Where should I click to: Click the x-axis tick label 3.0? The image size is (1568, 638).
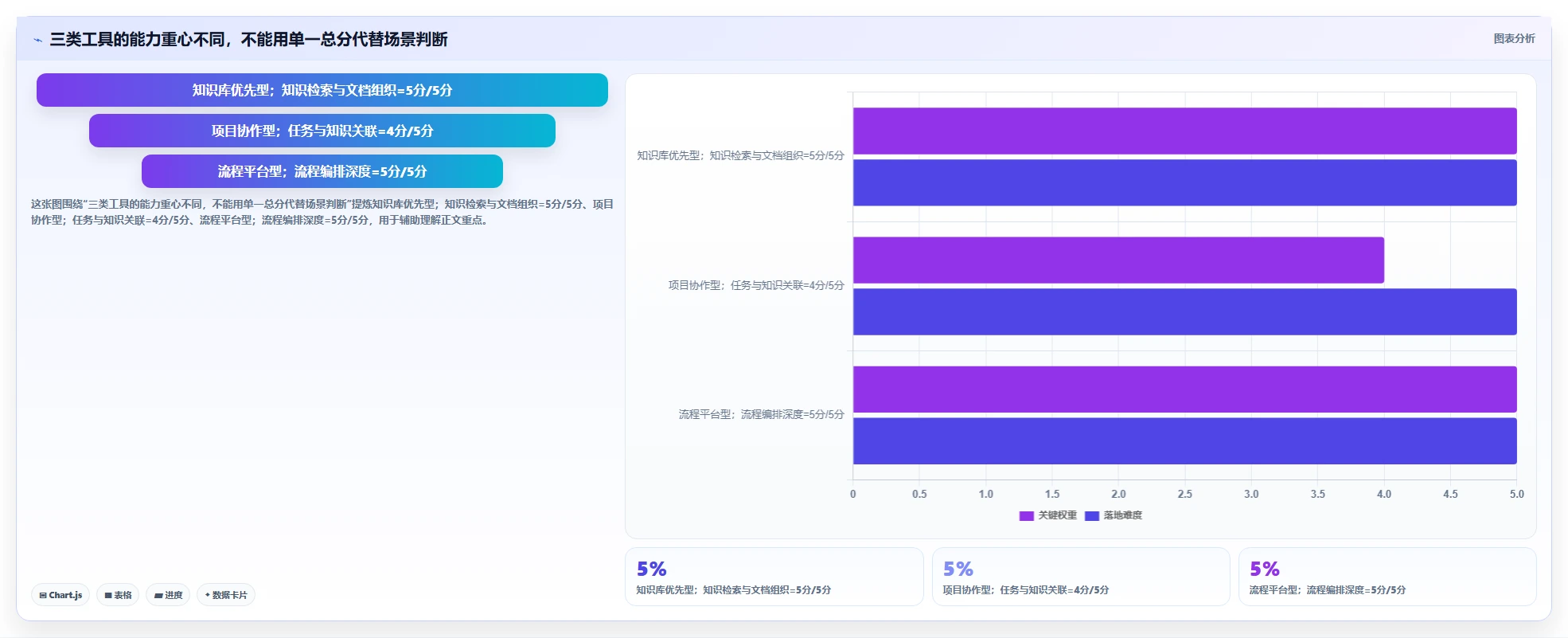point(1251,494)
